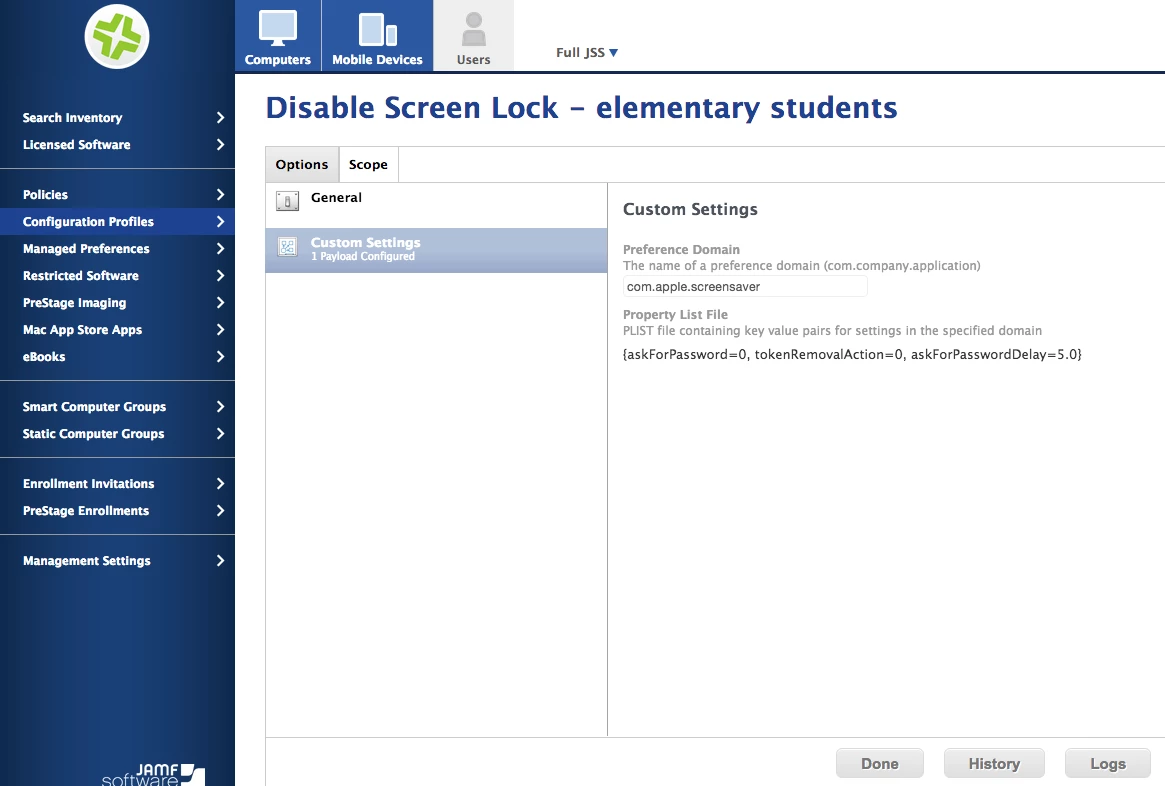Open Search Inventory menu item

pyautogui.click(x=73, y=117)
